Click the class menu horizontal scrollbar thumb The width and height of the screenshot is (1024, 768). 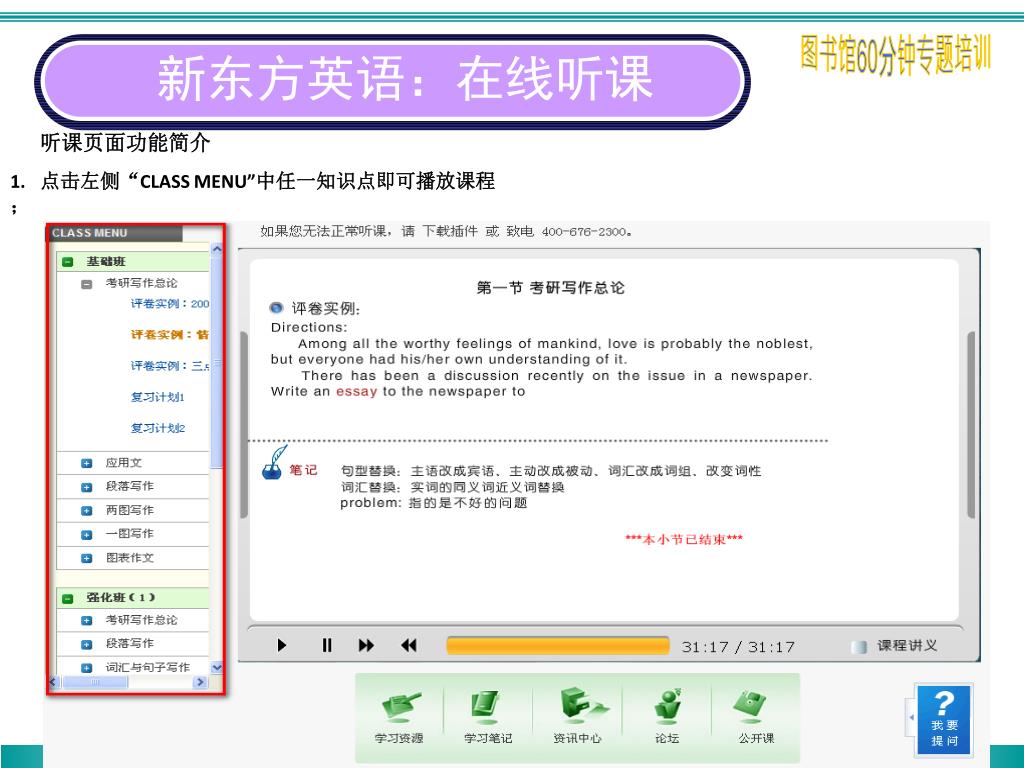(x=95, y=682)
